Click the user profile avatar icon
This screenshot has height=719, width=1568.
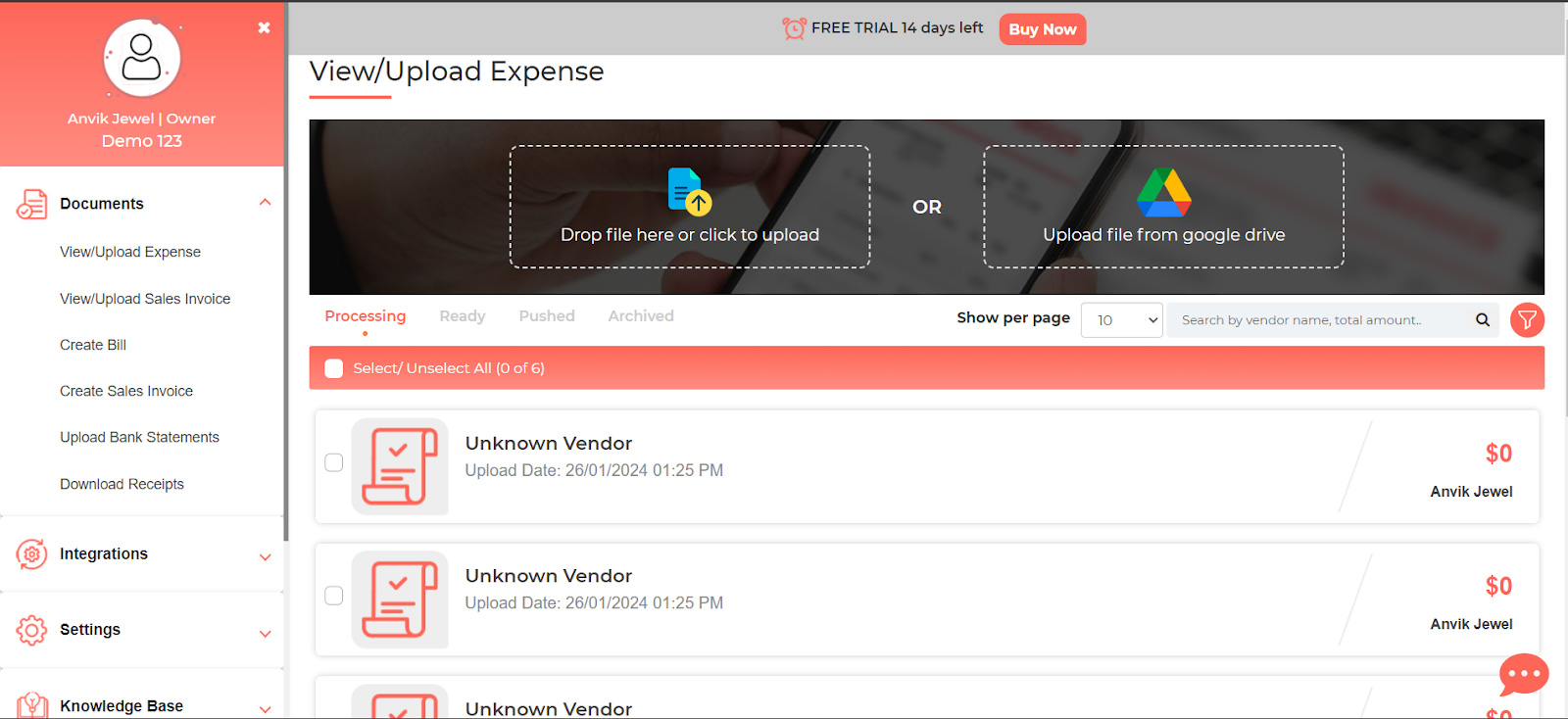tap(142, 59)
